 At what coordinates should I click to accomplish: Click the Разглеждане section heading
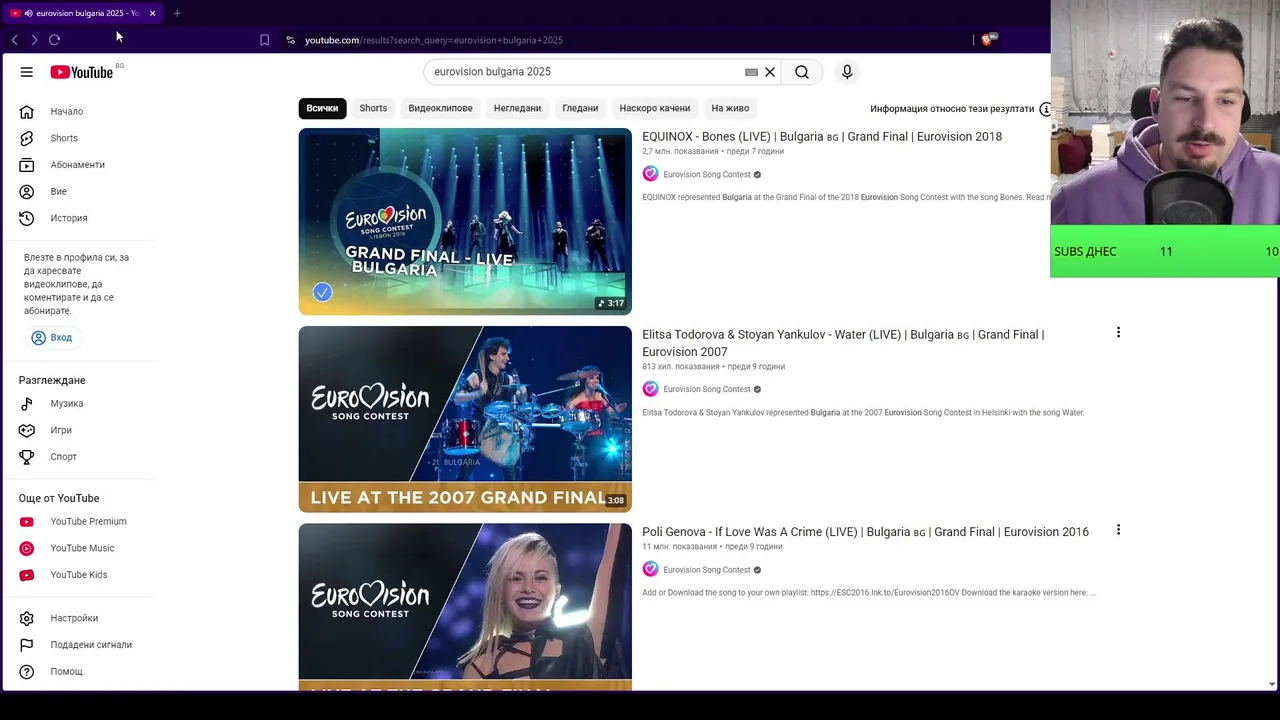[52, 380]
